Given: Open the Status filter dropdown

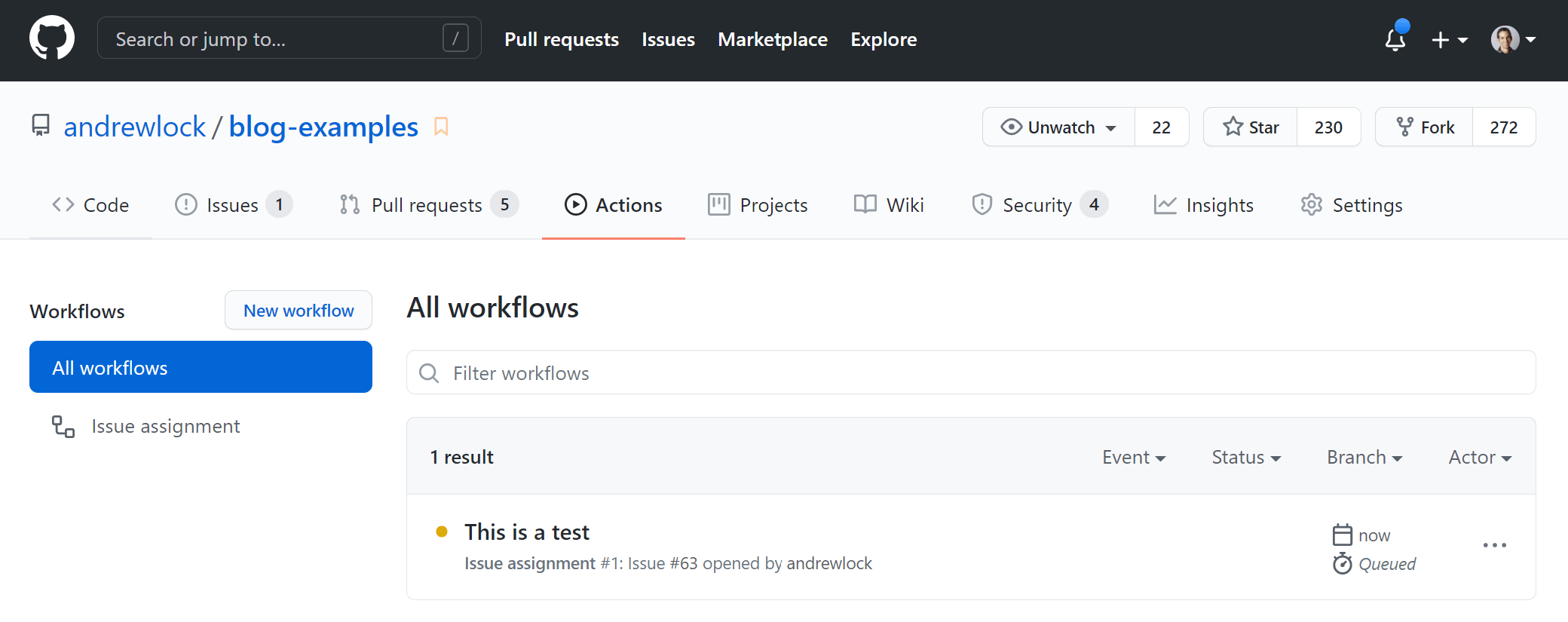Looking at the screenshot, I should pos(1246,457).
